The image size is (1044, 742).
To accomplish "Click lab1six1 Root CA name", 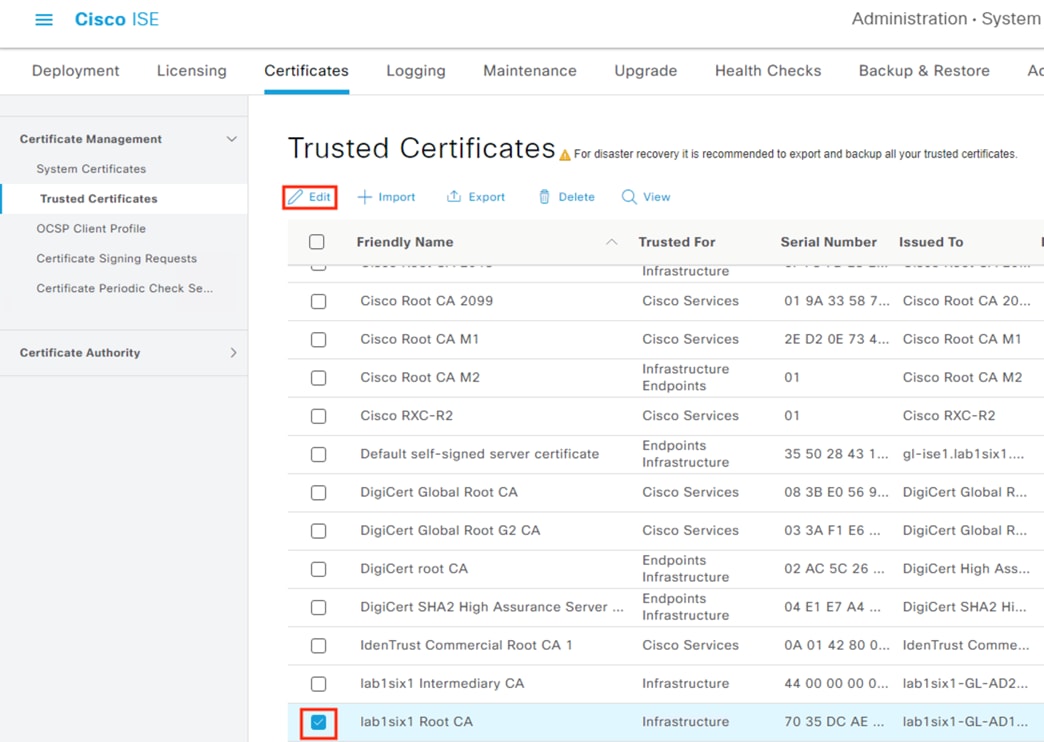I will (x=416, y=722).
